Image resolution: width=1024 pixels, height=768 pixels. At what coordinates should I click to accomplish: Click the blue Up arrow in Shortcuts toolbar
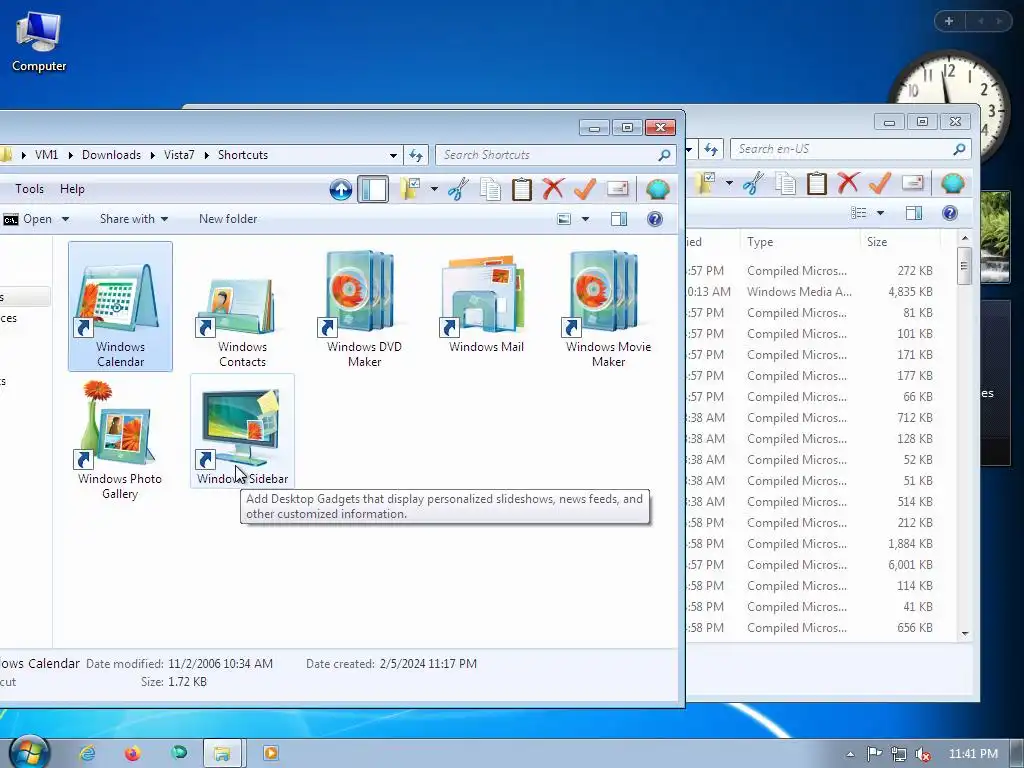pos(340,189)
